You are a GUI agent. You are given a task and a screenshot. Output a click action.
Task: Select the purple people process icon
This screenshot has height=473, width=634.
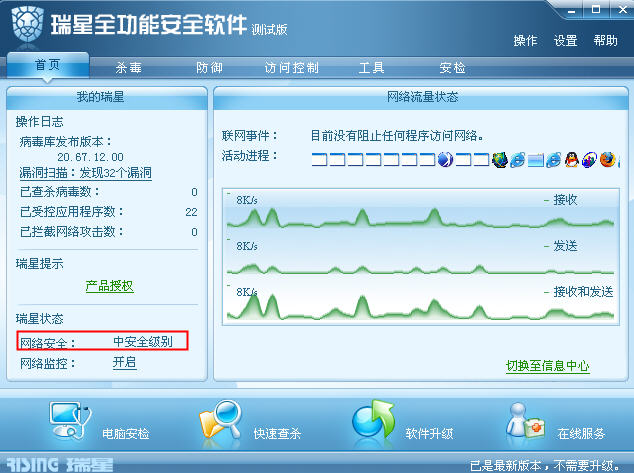click(x=589, y=160)
